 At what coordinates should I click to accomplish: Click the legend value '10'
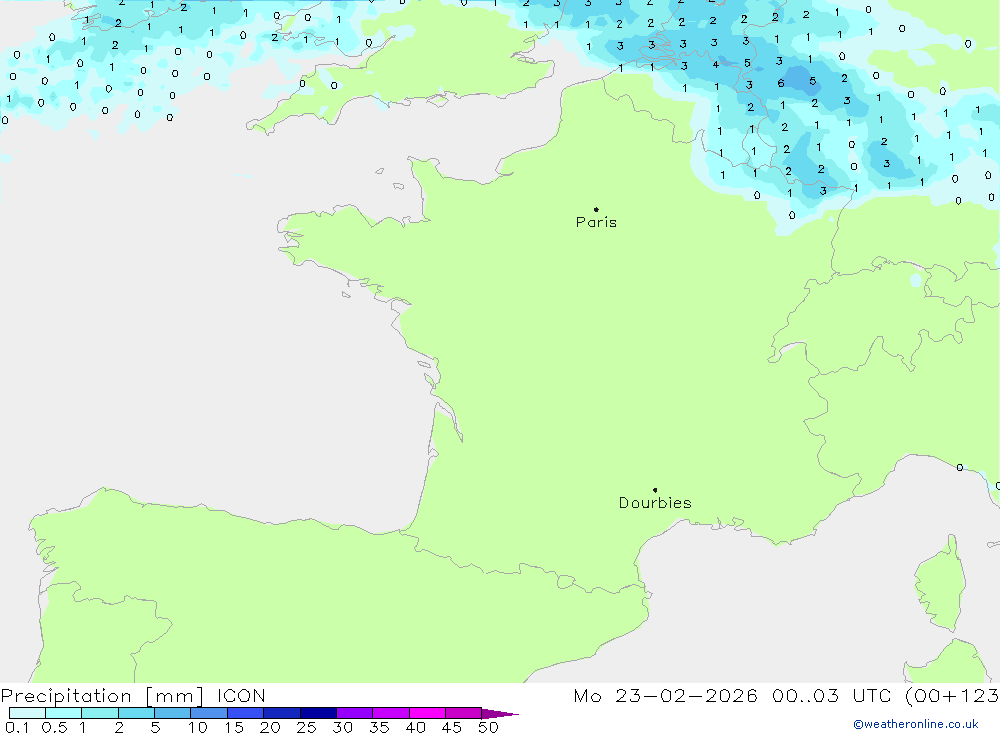pos(197,727)
